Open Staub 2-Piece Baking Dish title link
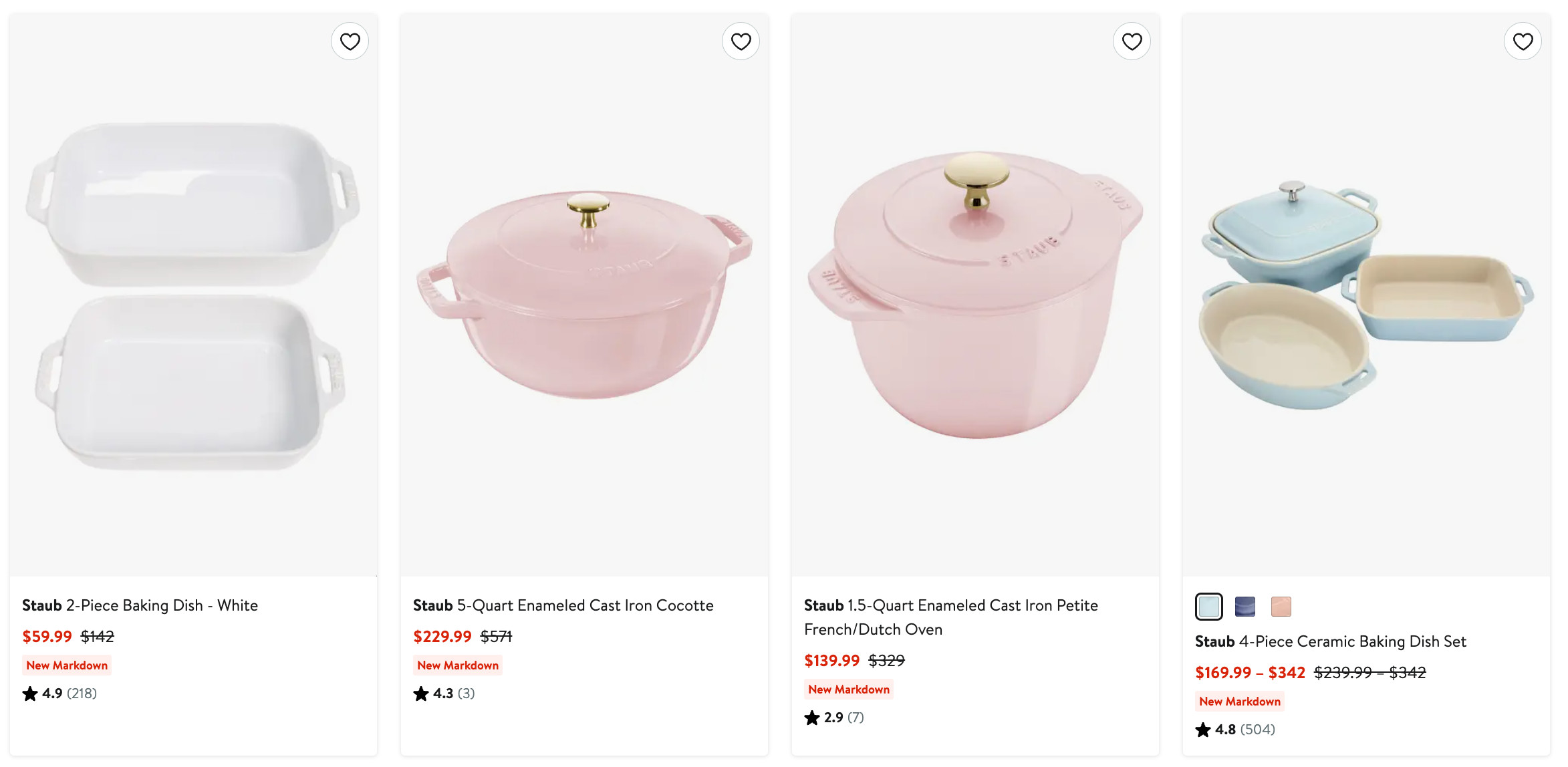 click(140, 605)
